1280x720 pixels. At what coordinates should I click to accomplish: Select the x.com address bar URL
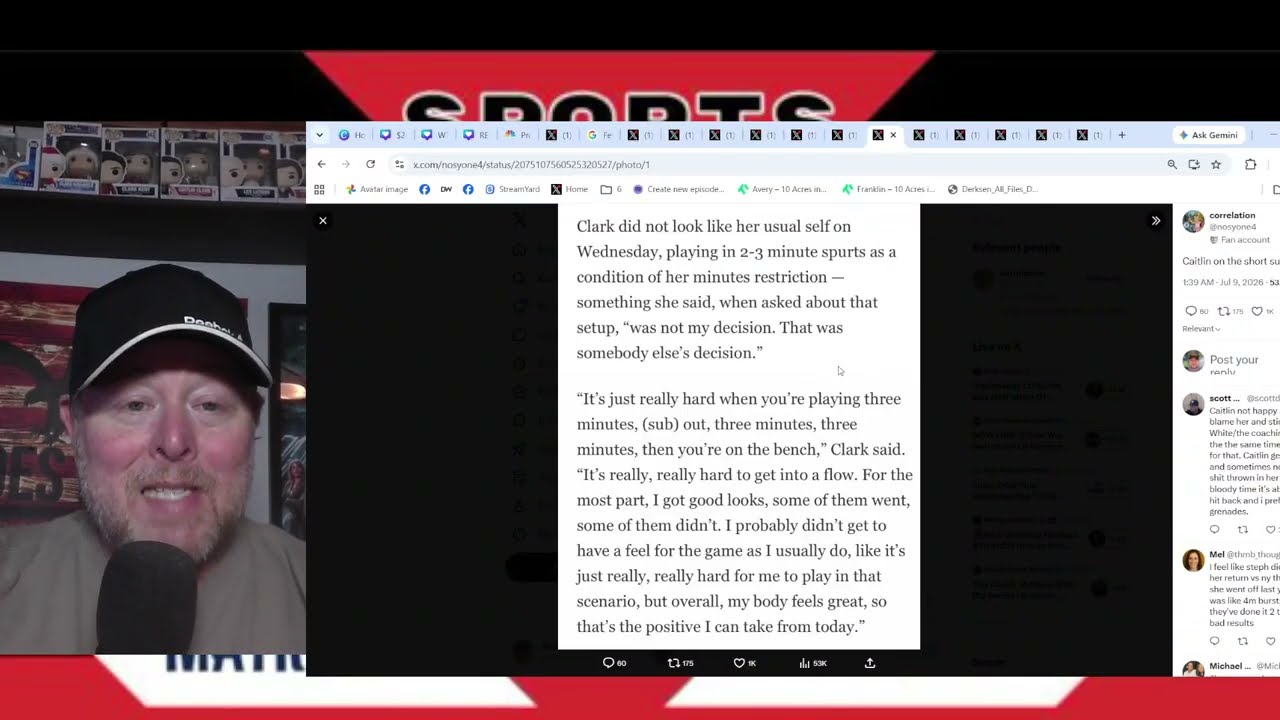531,165
